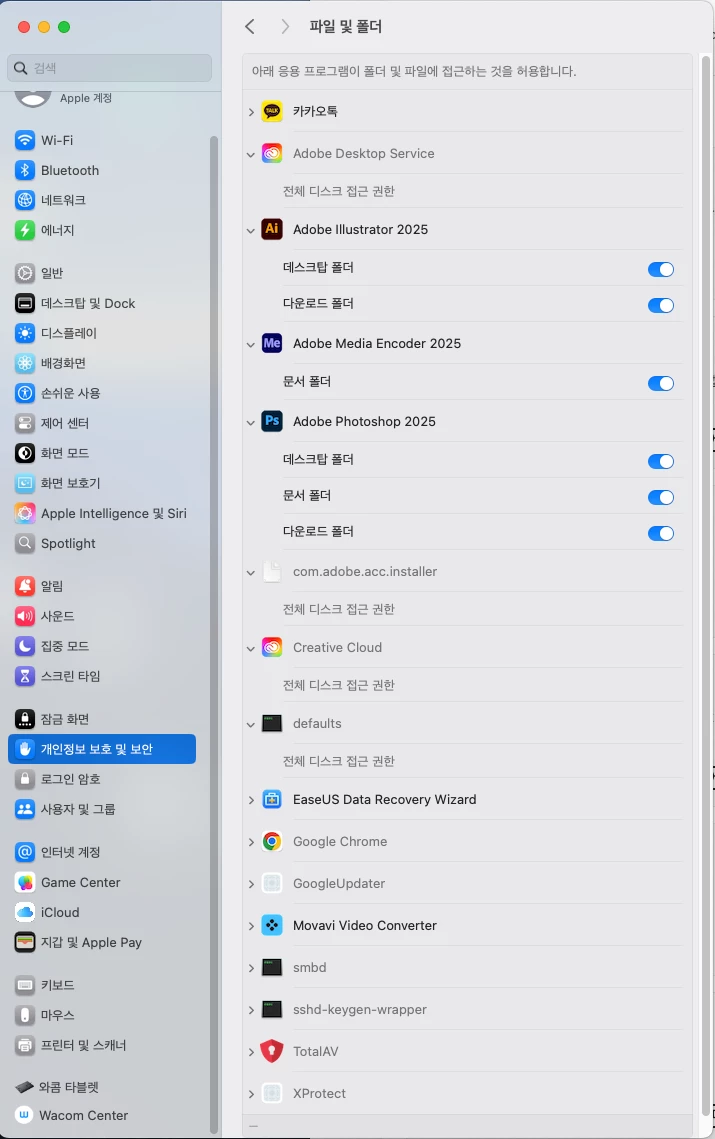Click the 잠금 화면 sidebar icon
This screenshot has height=1139, width=715.
(25, 719)
